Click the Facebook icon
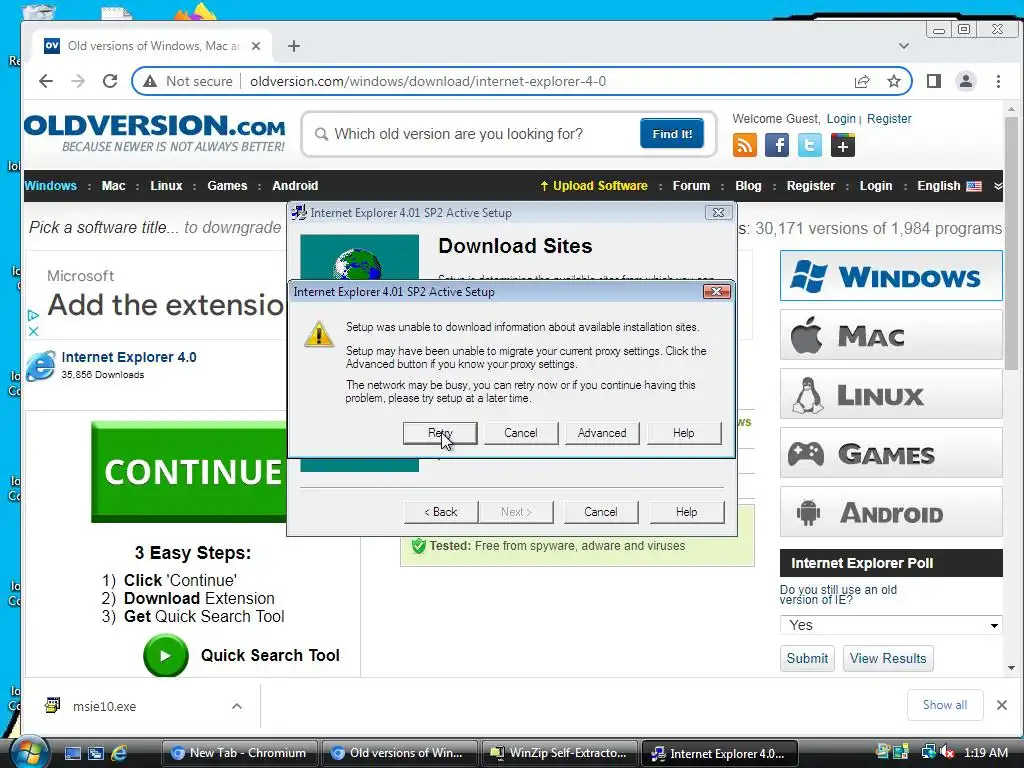 tap(776, 145)
